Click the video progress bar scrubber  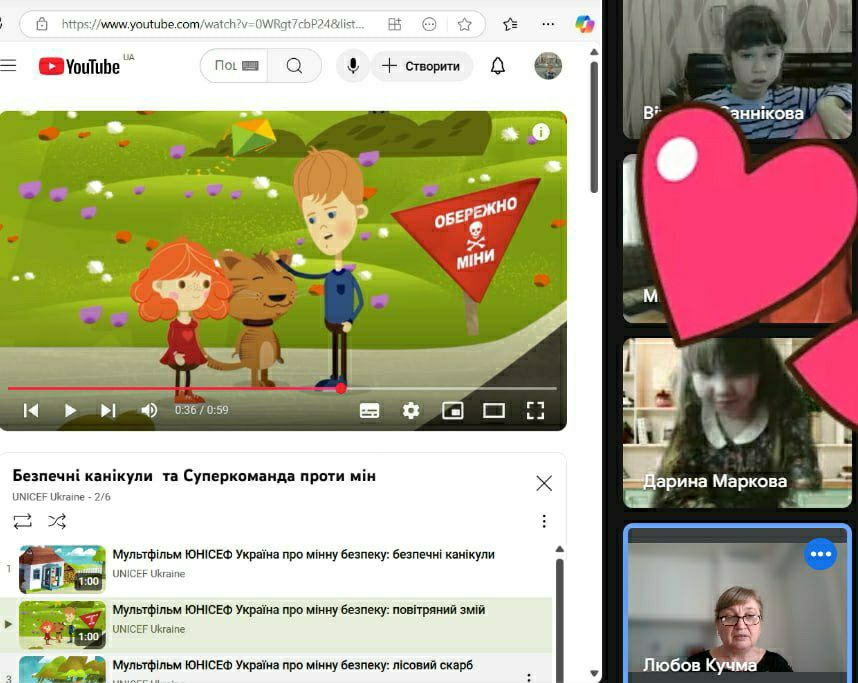pyautogui.click(x=341, y=389)
